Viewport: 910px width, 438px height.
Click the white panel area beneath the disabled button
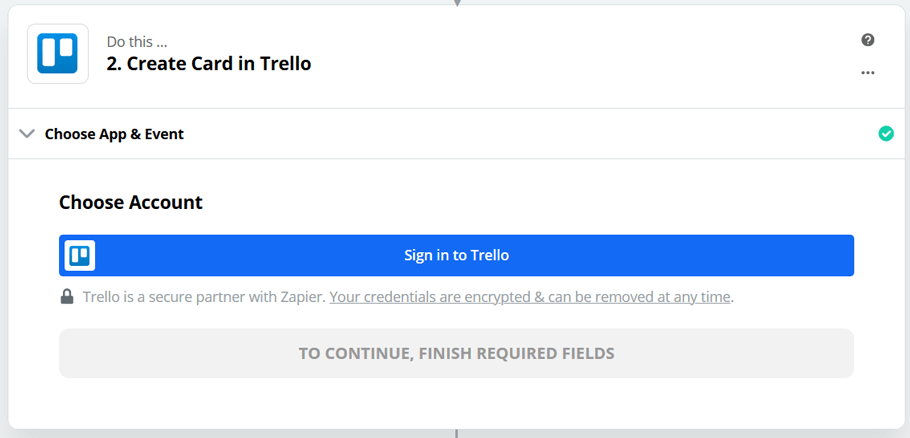[x=456, y=402]
